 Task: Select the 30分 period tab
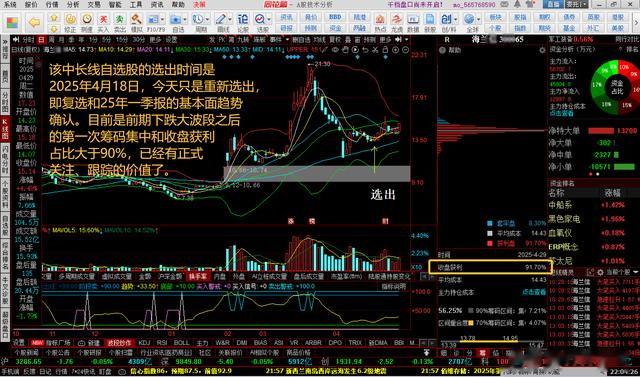coord(138,40)
